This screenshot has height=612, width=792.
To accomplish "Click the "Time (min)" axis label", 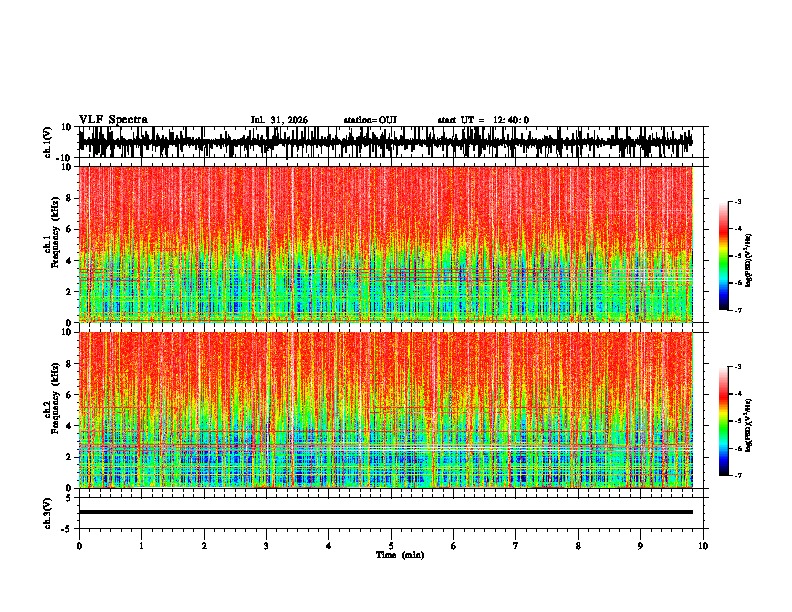I will 400,555.
